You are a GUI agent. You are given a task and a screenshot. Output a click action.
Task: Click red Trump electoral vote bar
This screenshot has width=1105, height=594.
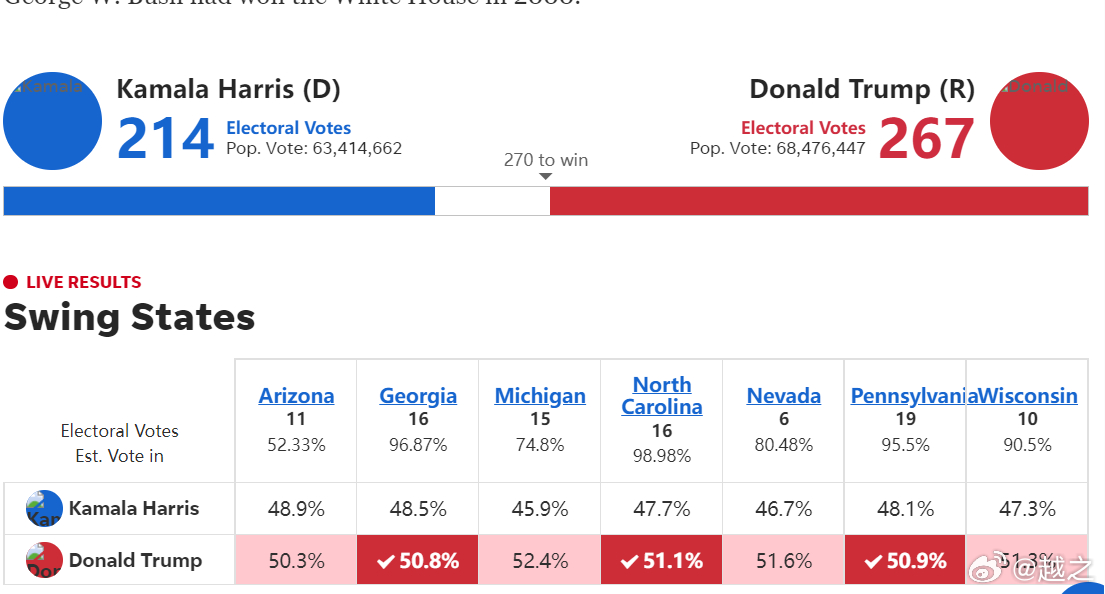819,201
